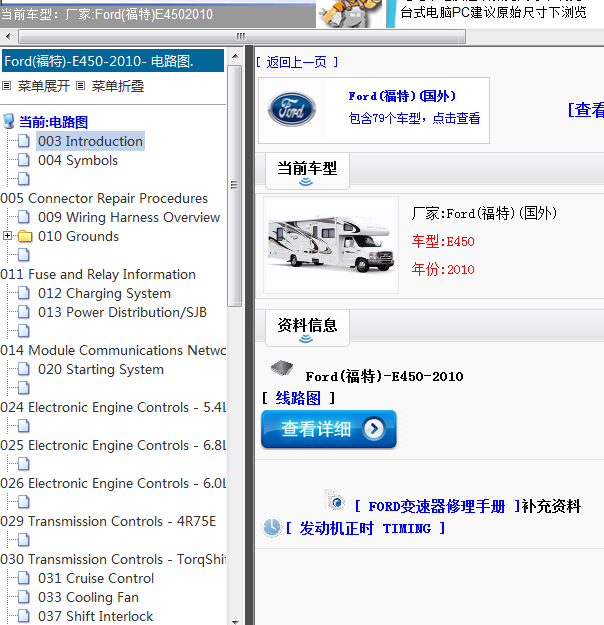
Task: Open 020 Starting System
Action: 101,369
